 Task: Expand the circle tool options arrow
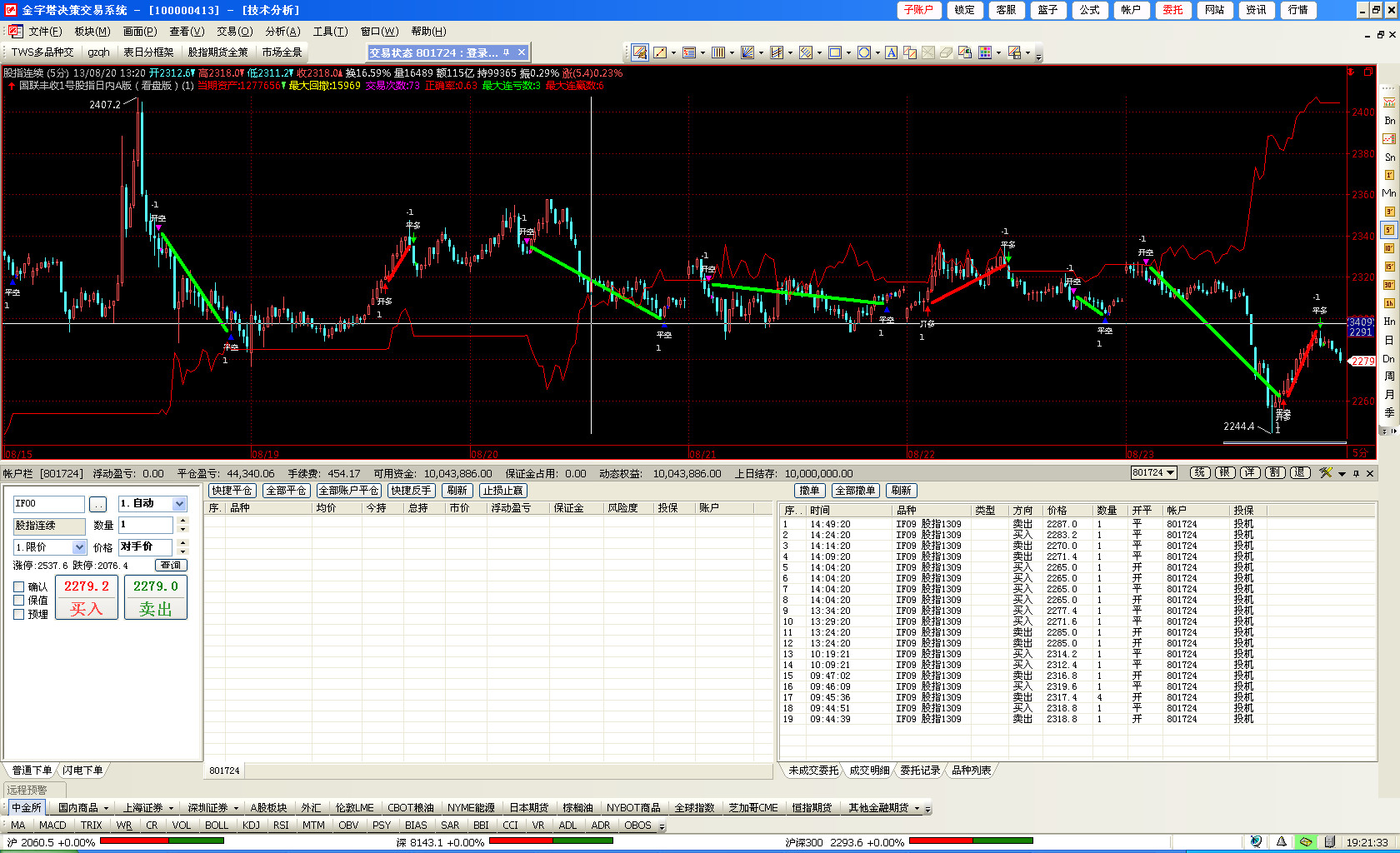[877, 53]
